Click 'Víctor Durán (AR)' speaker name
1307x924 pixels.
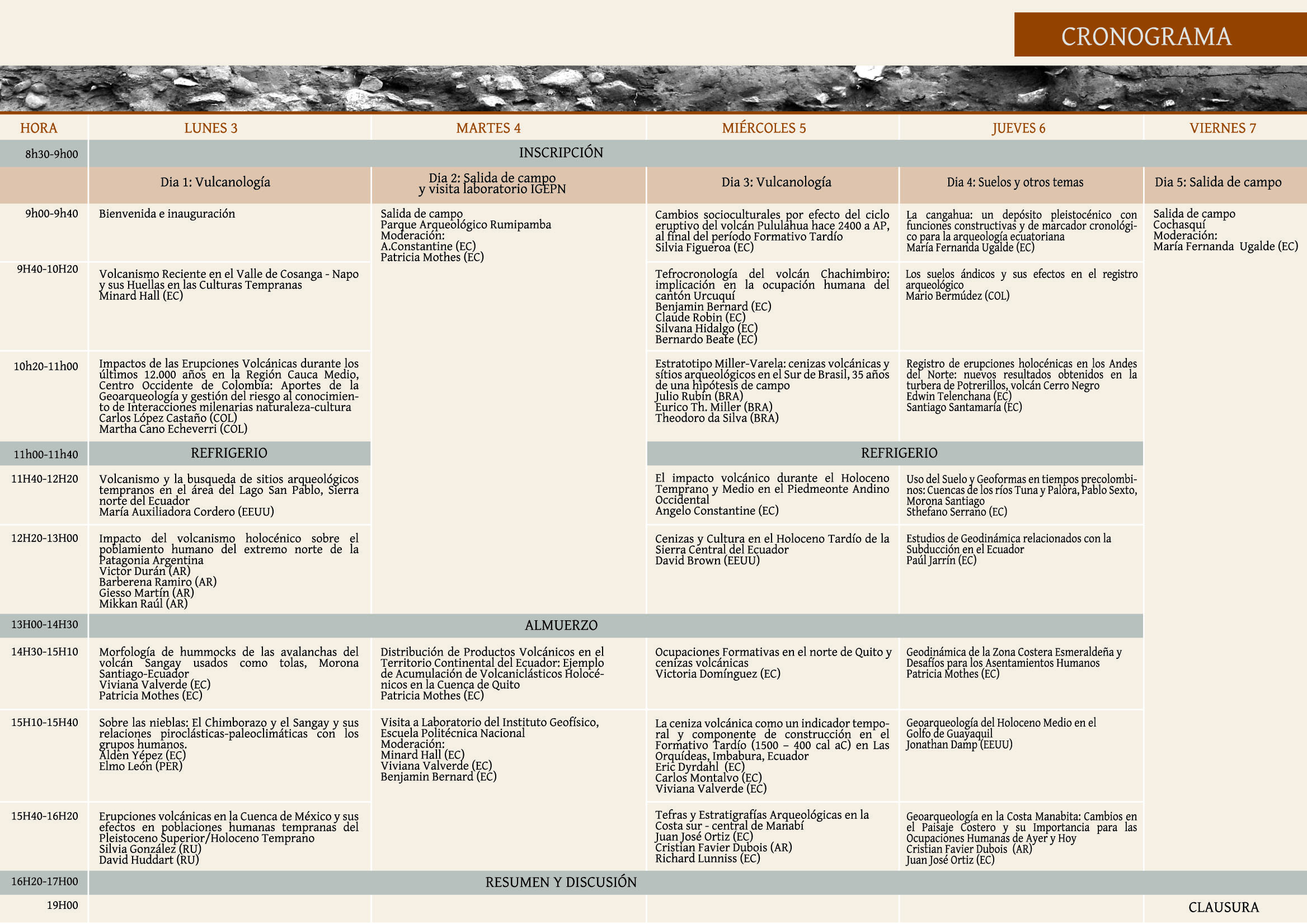click(x=144, y=571)
